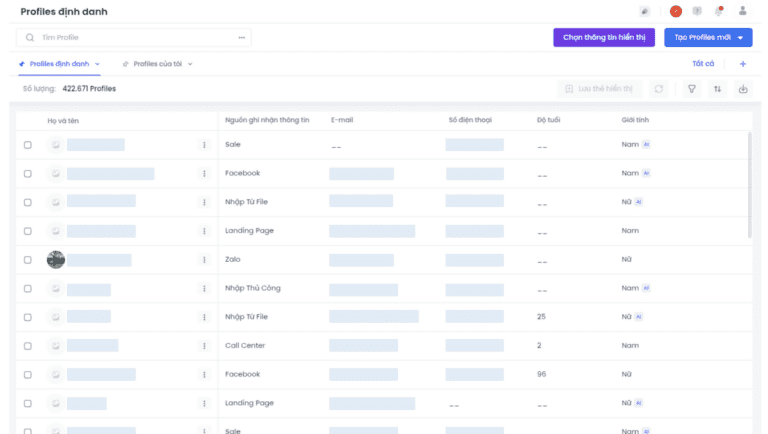Click the Lưu thẻ hiển thị button
Viewport: 768px width, 434px height.
coord(599,89)
